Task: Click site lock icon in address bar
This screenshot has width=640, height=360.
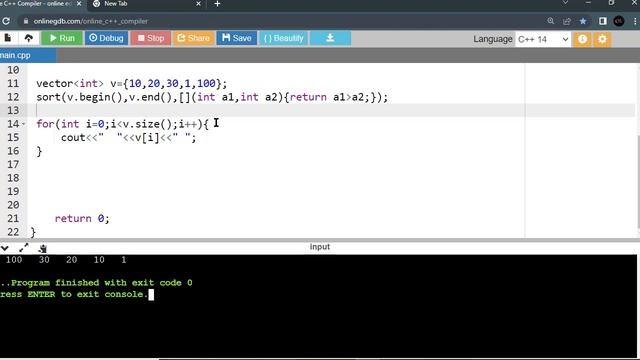Action: pos(26,21)
